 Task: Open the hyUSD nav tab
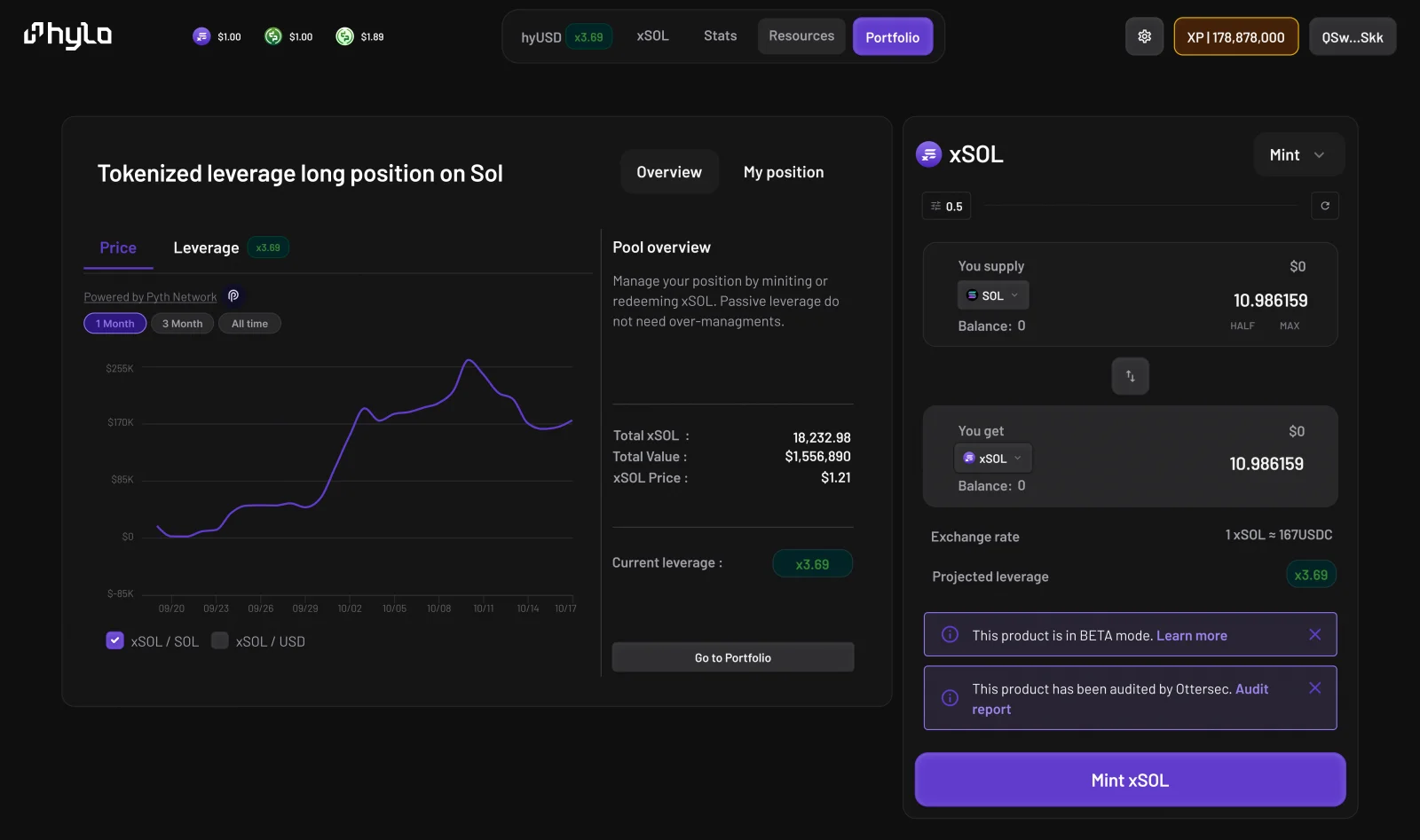[x=541, y=37]
